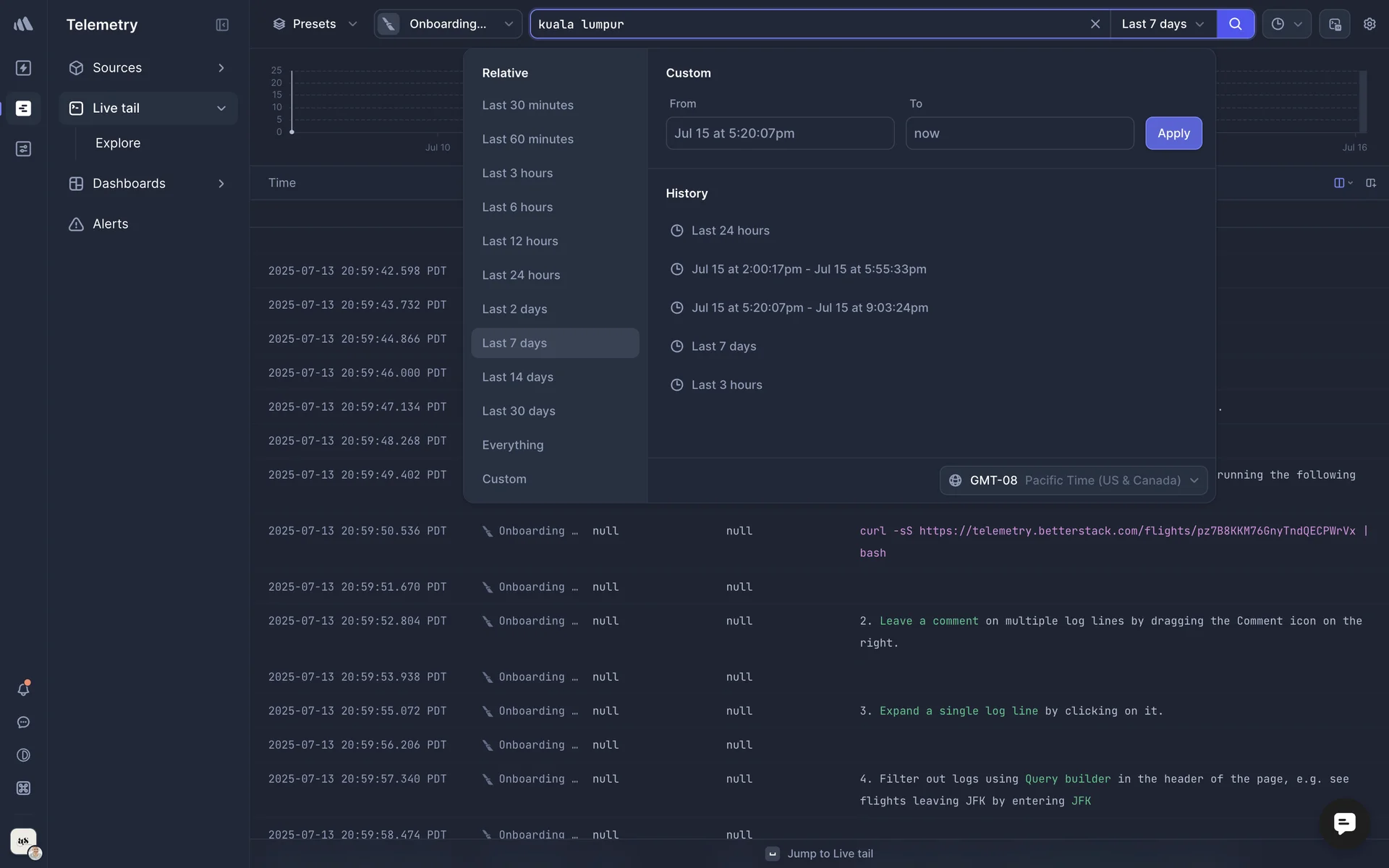Open notifications bell in left rail
Image resolution: width=1389 pixels, height=868 pixels.
(23, 689)
